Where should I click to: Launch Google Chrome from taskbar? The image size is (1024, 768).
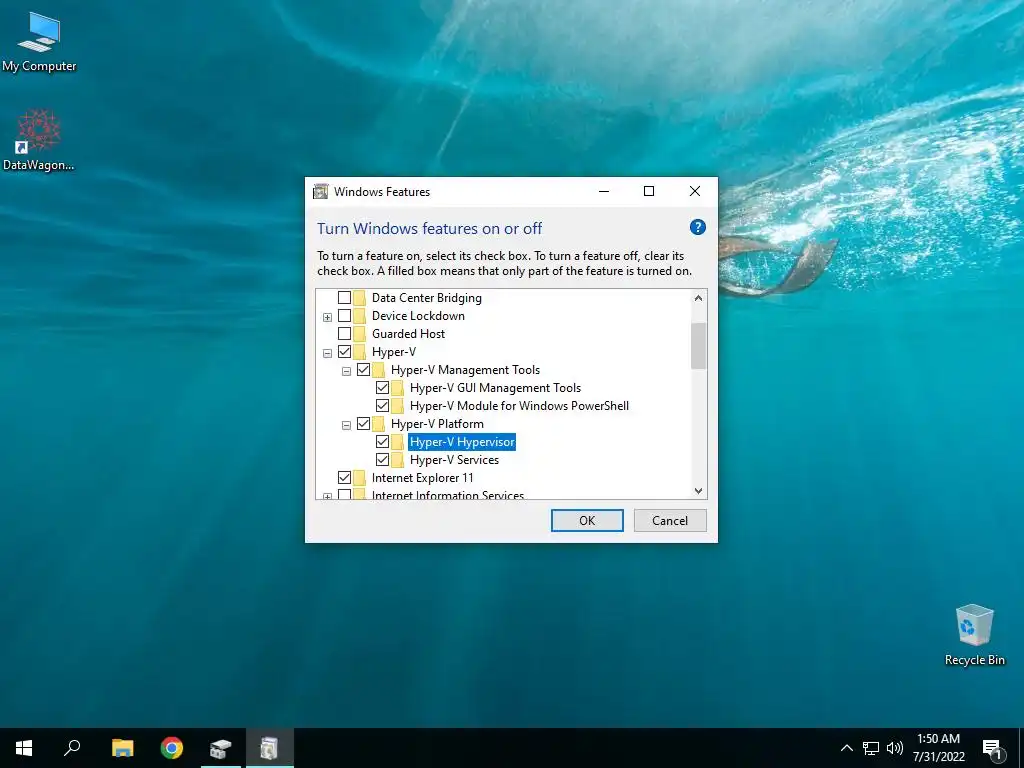[172, 748]
